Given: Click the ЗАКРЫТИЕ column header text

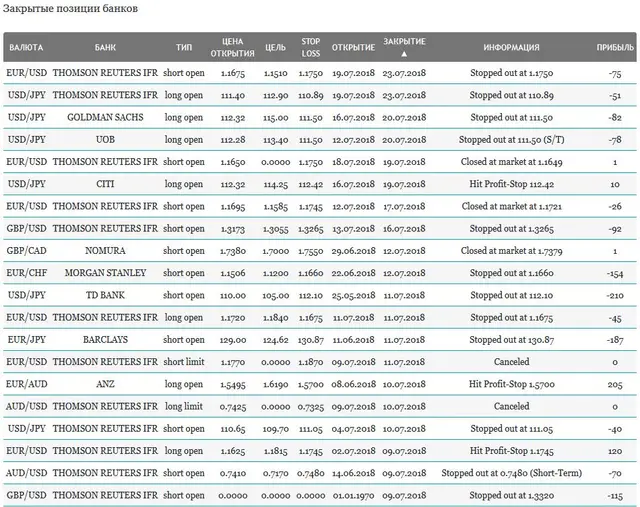Looking at the screenshot, I should click(x=404, y=41).
